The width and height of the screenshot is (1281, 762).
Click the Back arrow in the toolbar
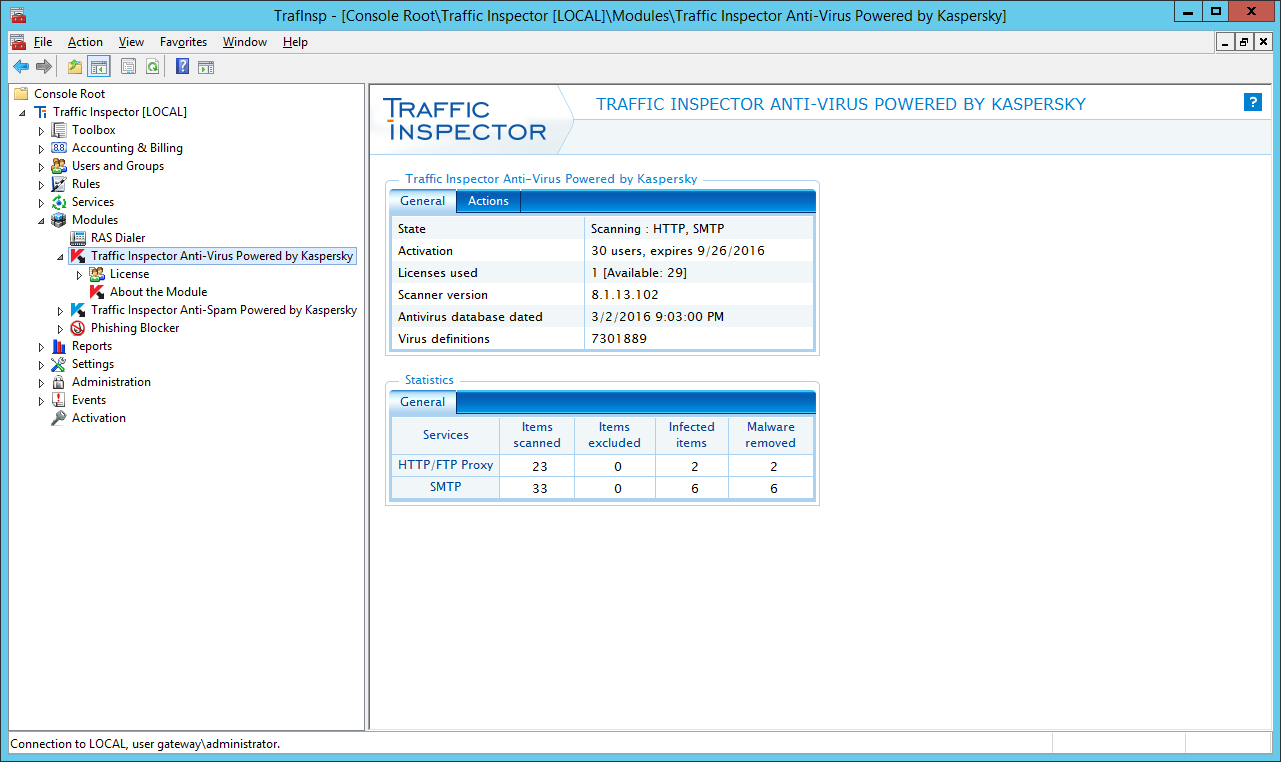coord(20,67)
